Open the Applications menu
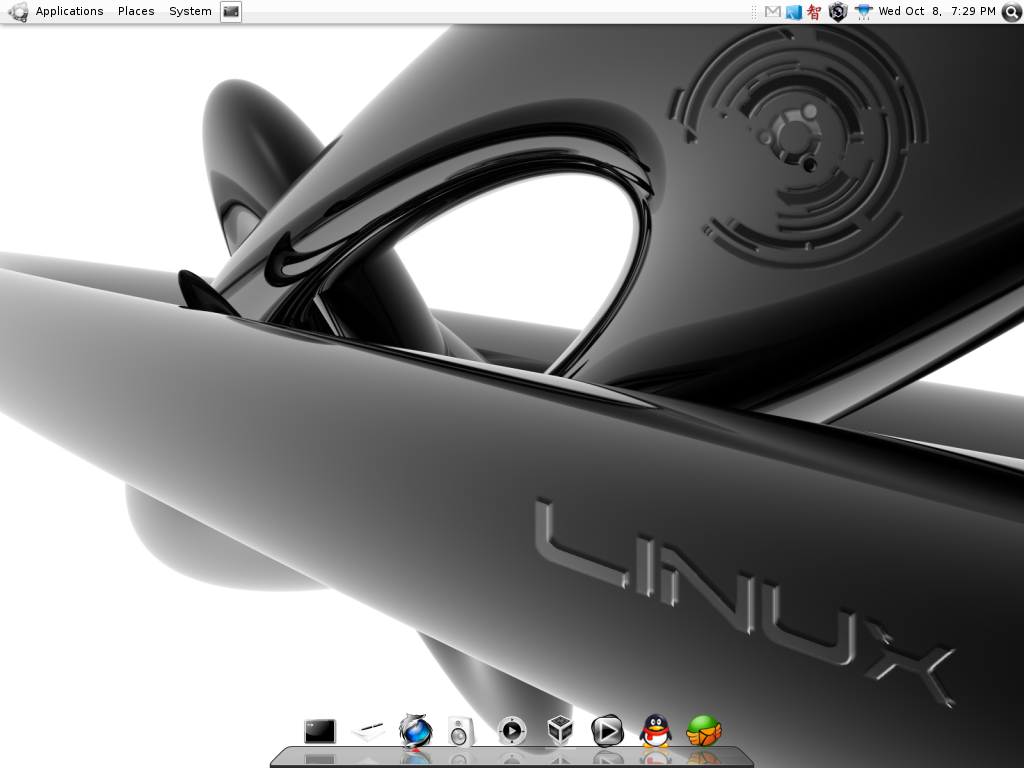The height and width of the screenshot is (768, 1024). (69, 11)
